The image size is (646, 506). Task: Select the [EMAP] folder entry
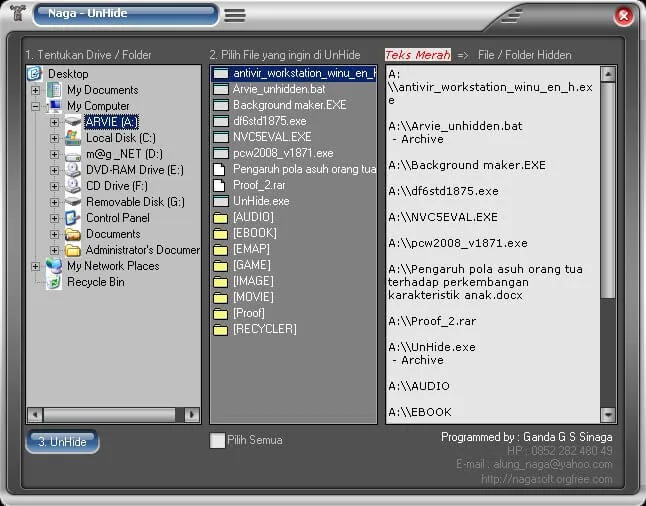(251, 249)
